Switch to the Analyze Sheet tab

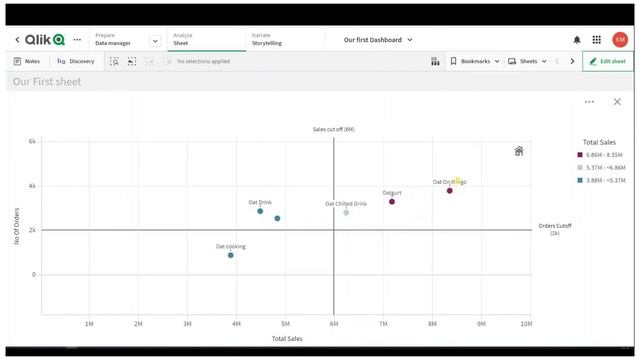click(207, 40)
